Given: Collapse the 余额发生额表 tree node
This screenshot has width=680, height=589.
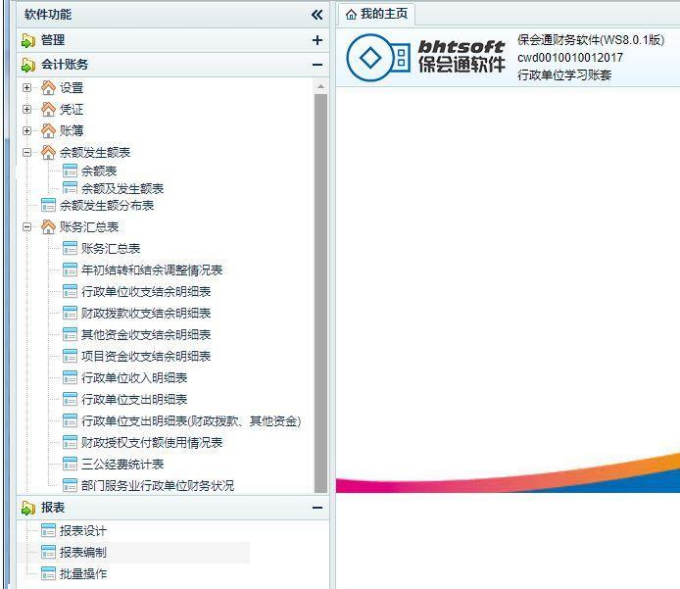Looking at the screenshot, I should coord(28,152).
